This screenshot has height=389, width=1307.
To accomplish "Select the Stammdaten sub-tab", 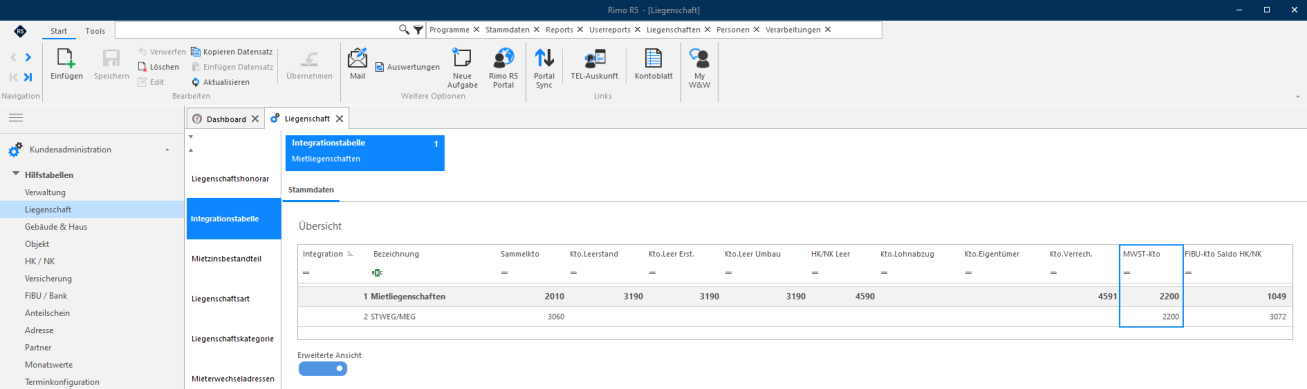I will [311, 189].
